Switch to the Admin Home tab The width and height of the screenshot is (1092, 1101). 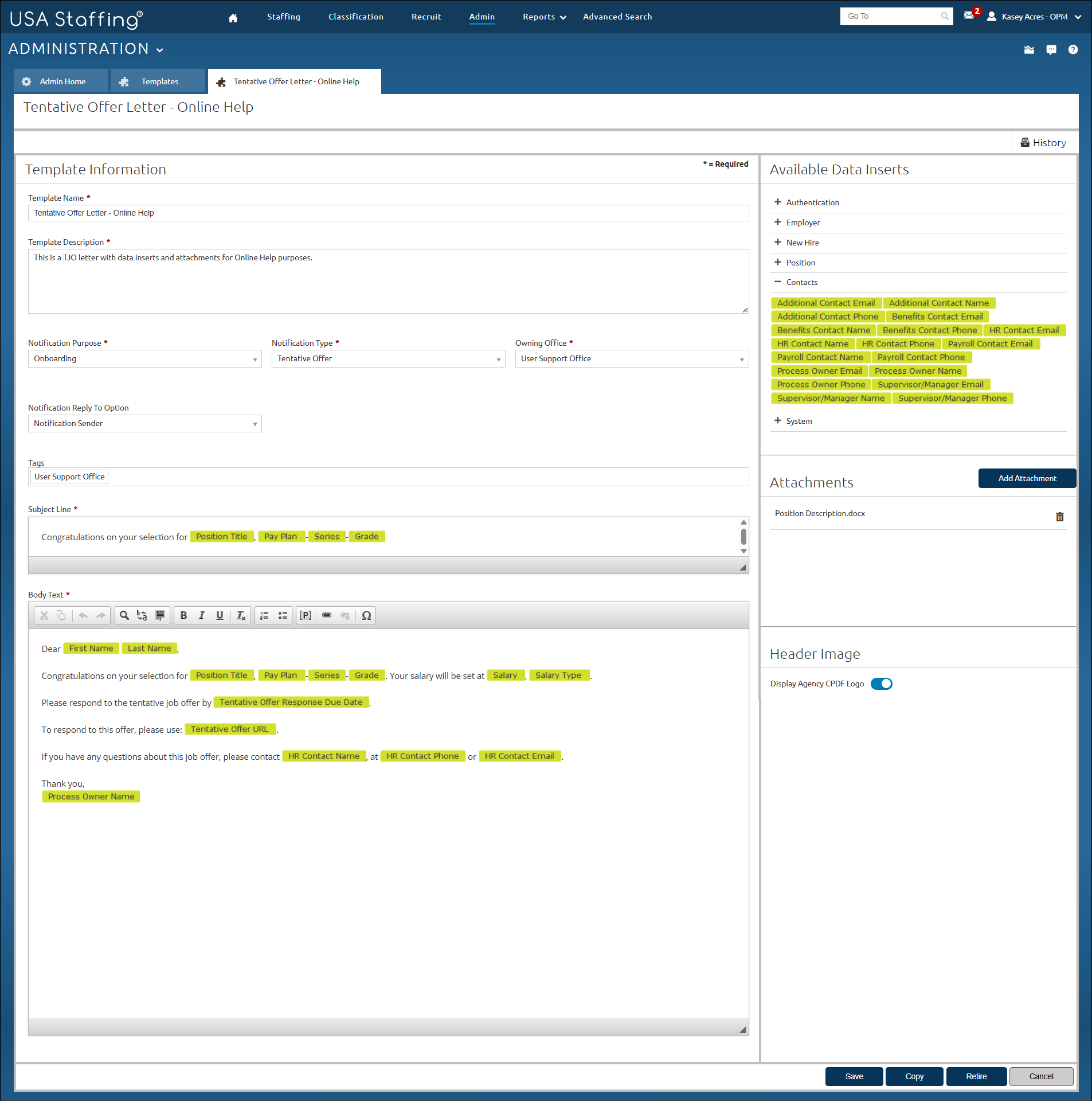(61, 81)
